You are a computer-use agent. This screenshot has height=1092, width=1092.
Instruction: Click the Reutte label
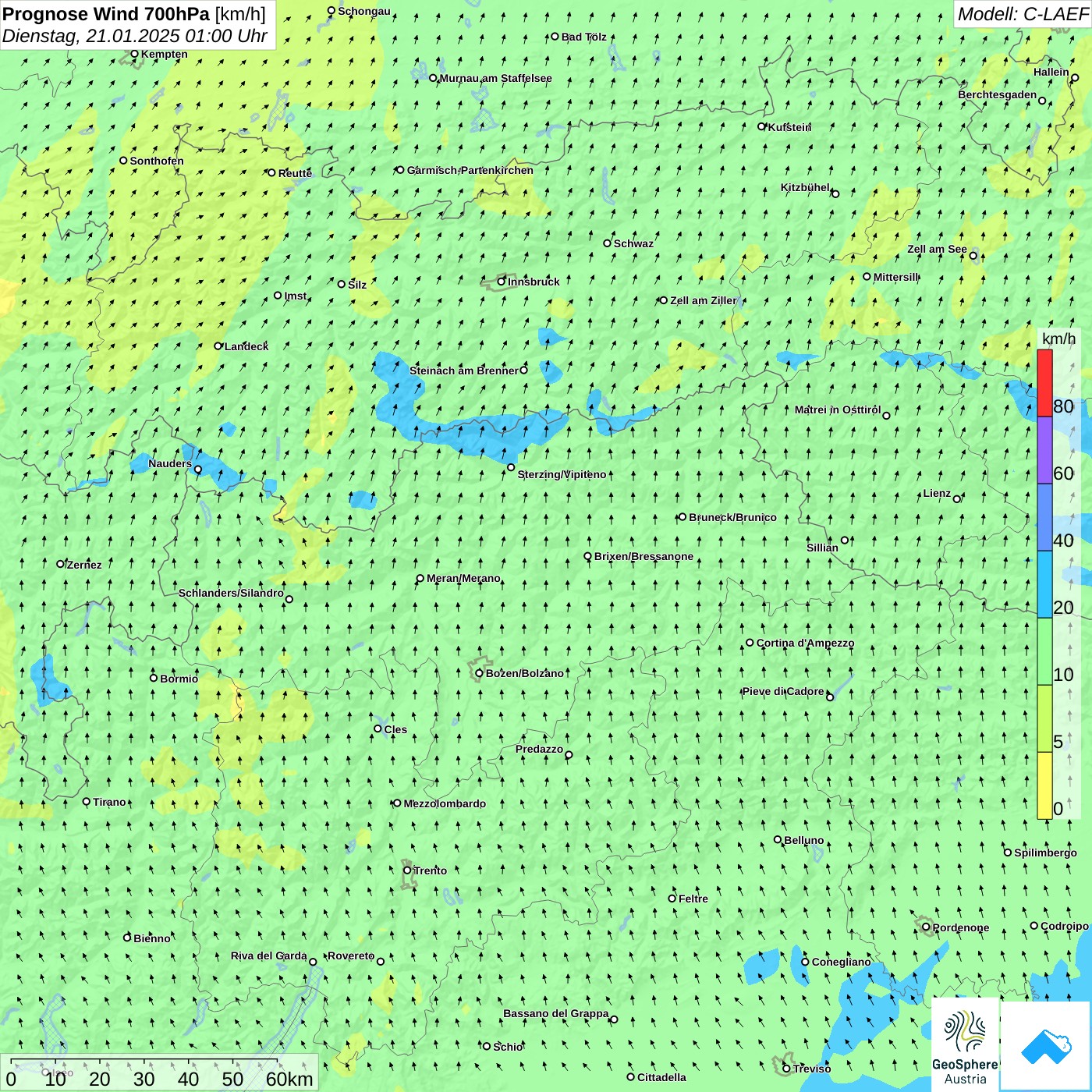point(295,173)
